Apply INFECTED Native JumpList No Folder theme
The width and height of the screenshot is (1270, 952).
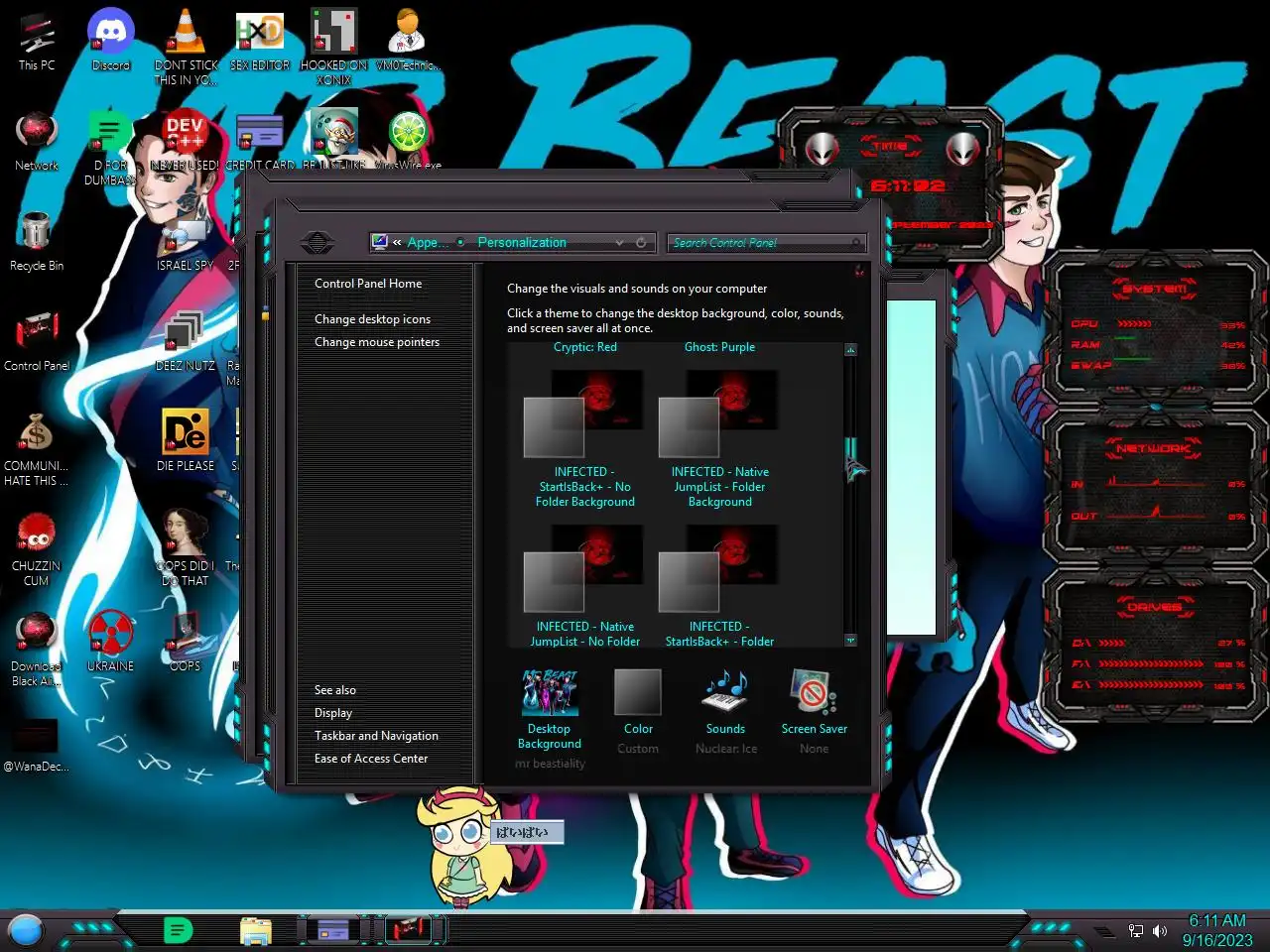coord(584,585)
